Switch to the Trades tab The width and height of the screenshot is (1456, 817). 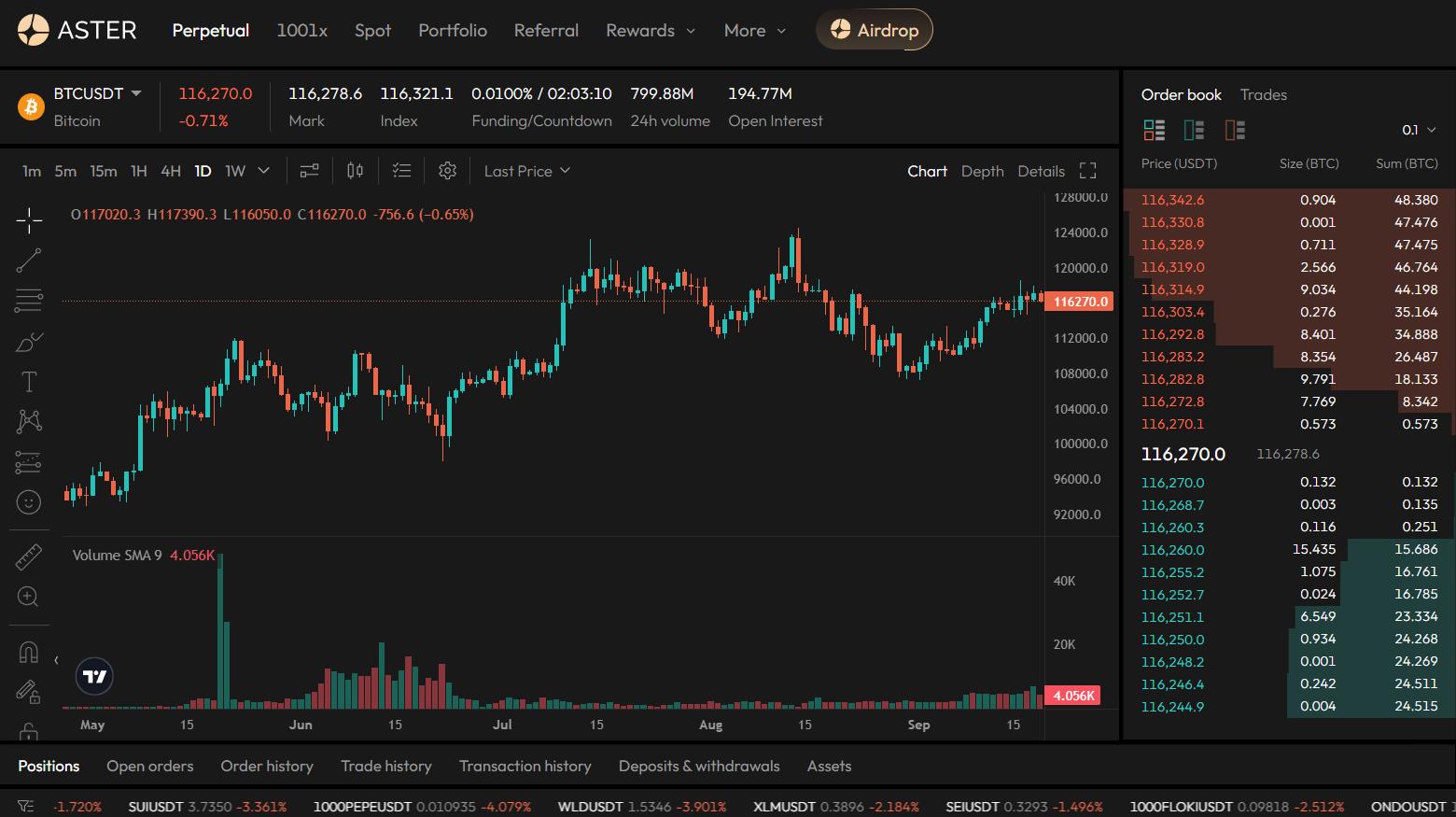coord(1263,94)
